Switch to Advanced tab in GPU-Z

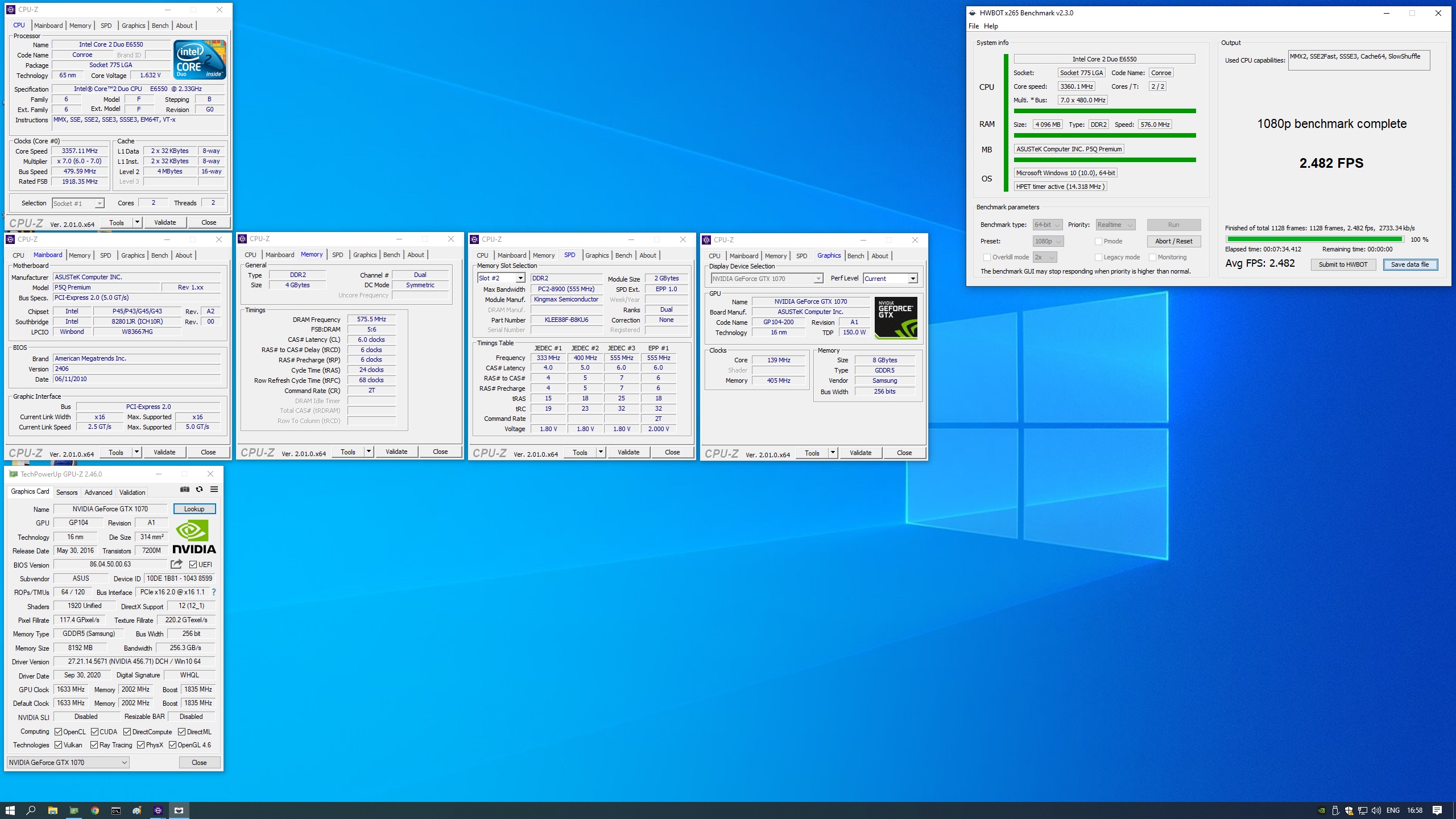click(x=98, y=493)
